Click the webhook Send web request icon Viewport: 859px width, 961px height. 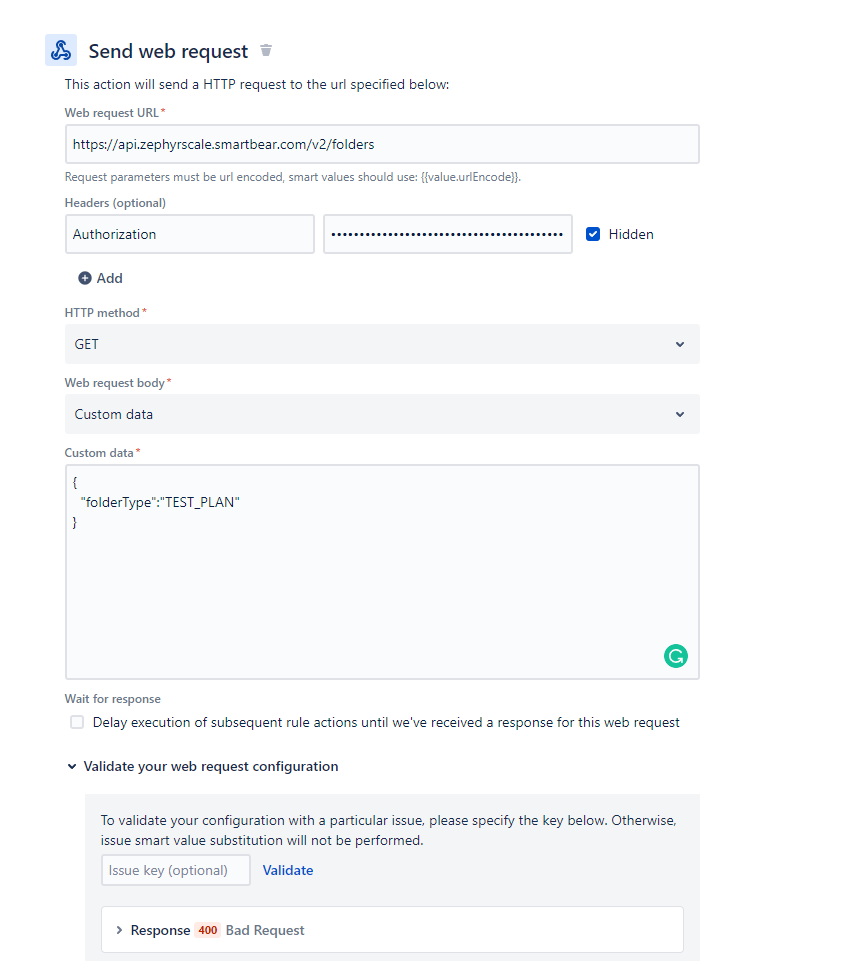point(61,50)
